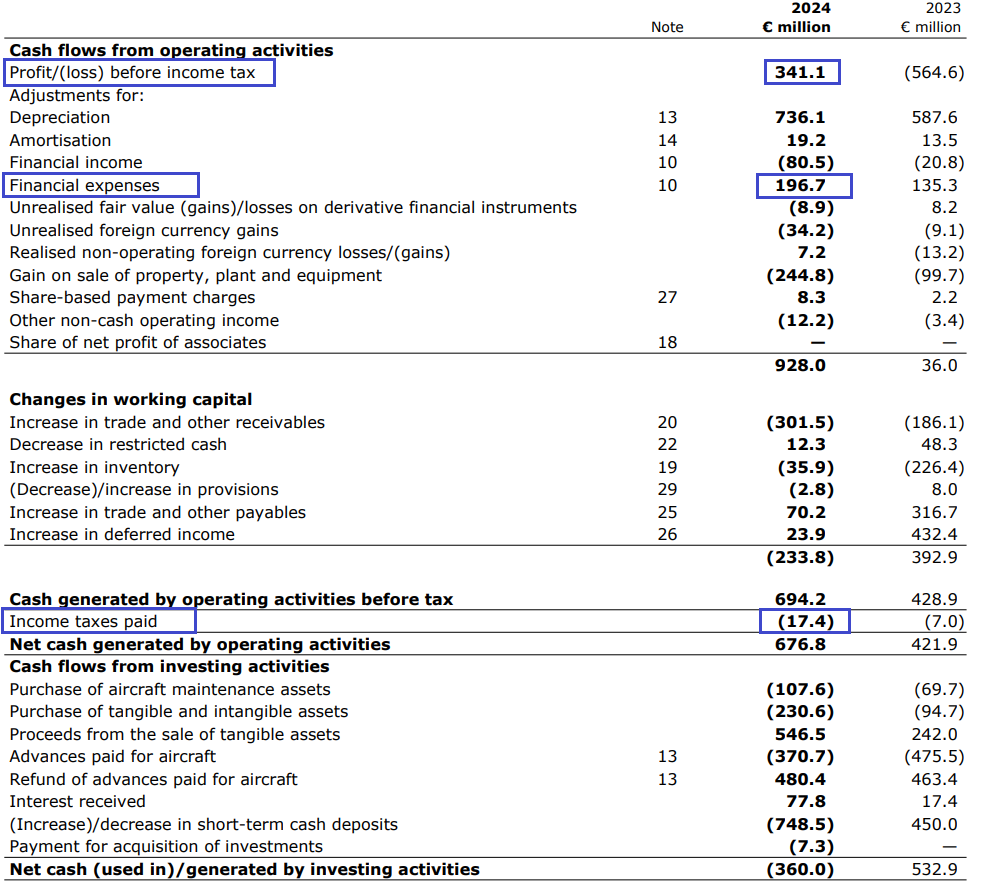The width and height of the screenshot is (990, 881).
Task: Select the 2024 depreciation value 736.1
Action: [801, 117]
